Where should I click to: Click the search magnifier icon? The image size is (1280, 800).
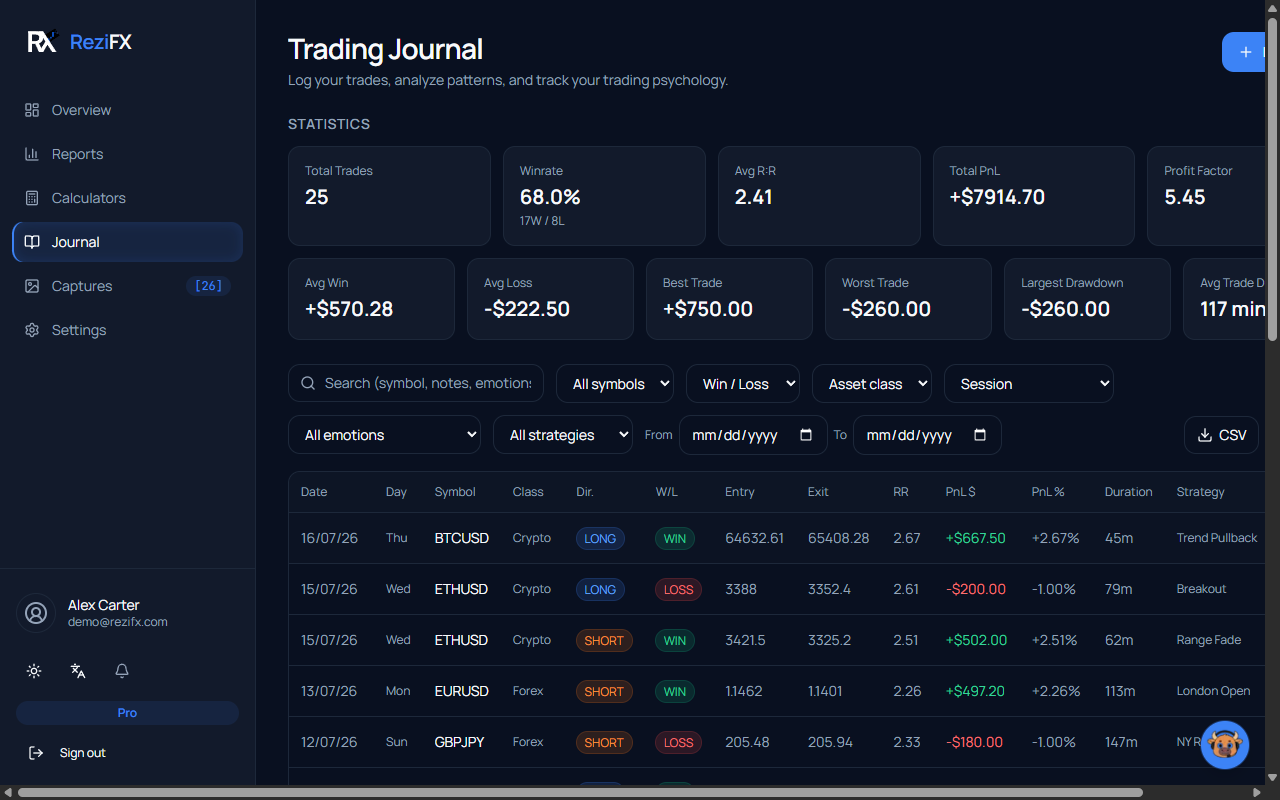coord(308,383)
